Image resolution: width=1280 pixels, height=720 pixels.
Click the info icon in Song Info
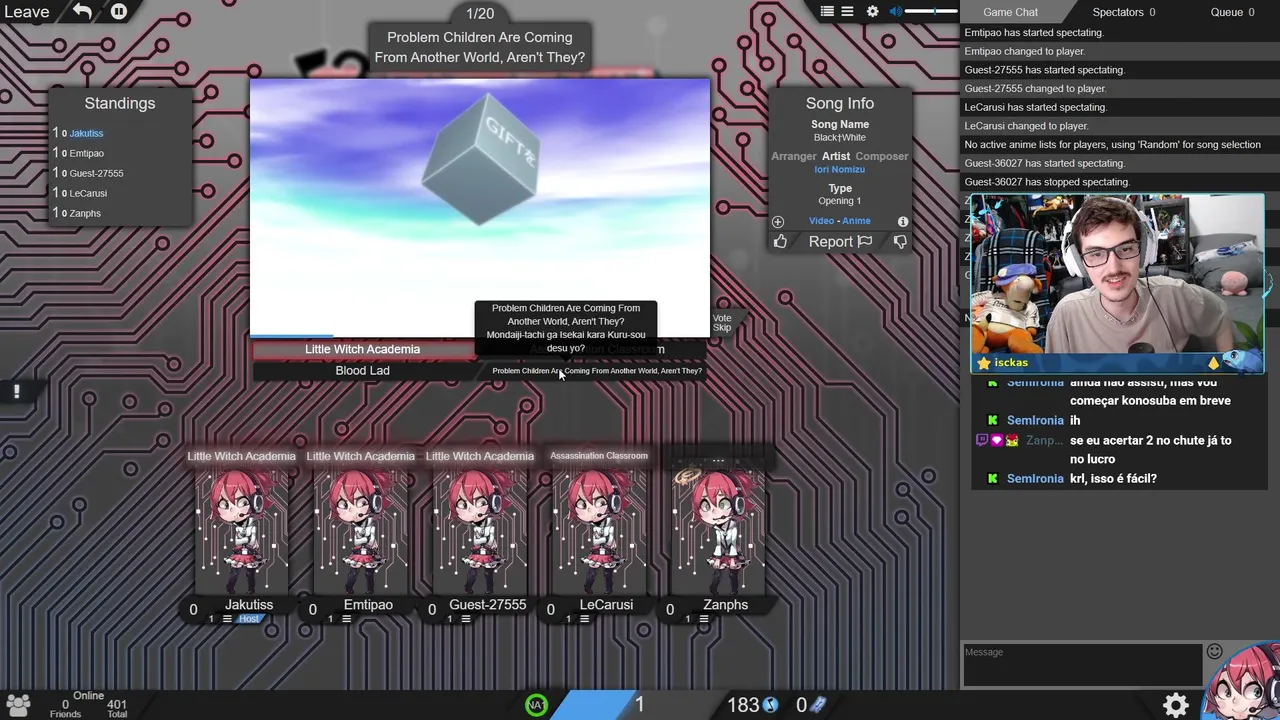pyautogui.click(x=903, y=221)
